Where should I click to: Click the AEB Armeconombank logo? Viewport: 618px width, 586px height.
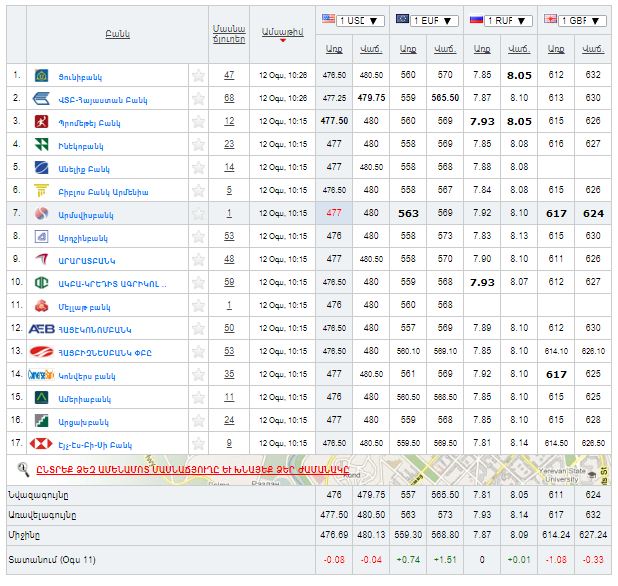43,328
